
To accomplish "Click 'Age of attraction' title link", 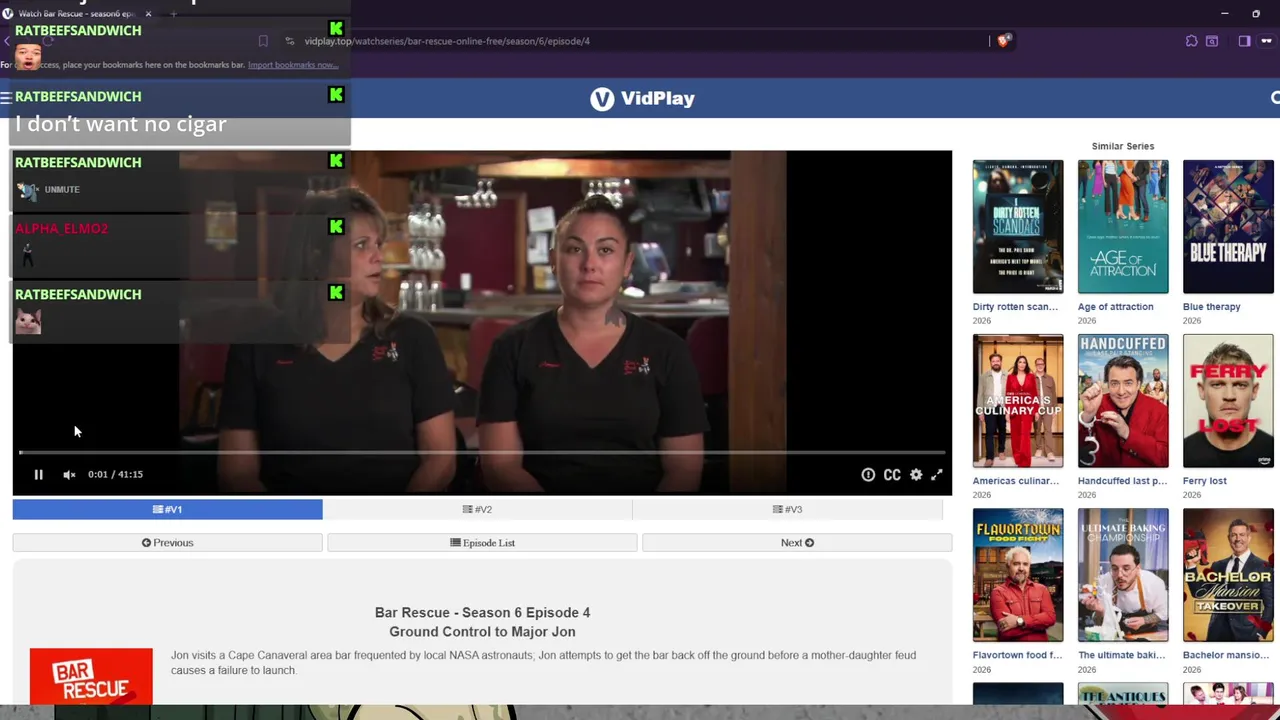I will tap(1115, 307).
